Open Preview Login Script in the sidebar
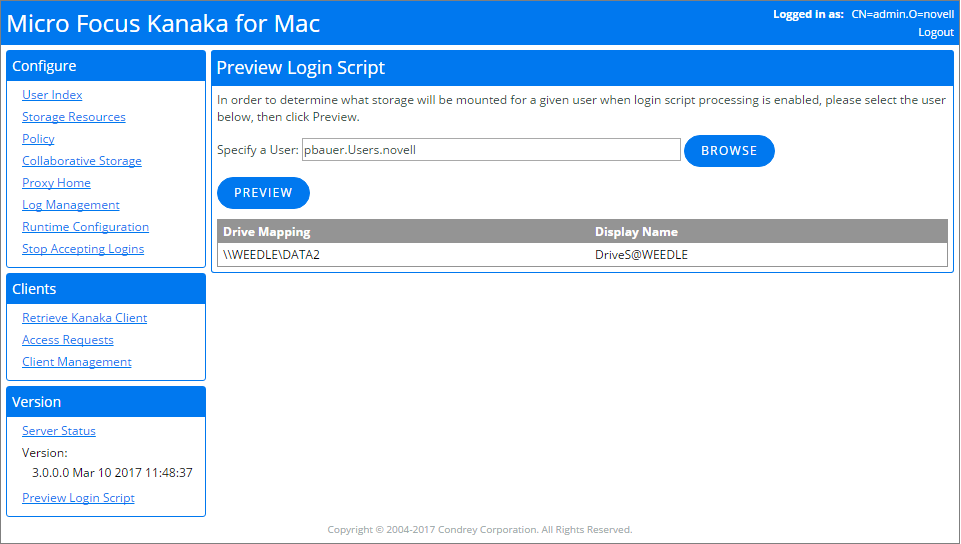Image resolution: width=961 pixels, height=544 pixels. coord(78,498)
